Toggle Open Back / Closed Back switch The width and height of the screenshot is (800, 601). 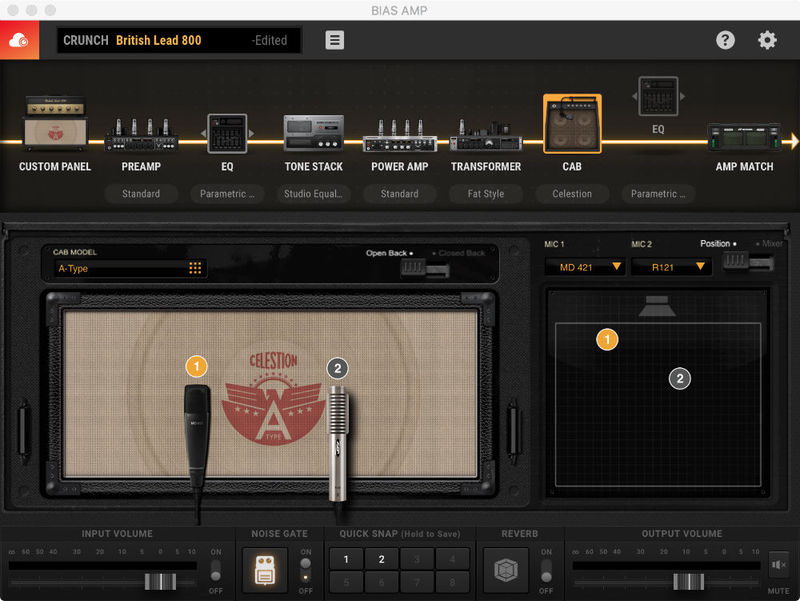(424, 268)
